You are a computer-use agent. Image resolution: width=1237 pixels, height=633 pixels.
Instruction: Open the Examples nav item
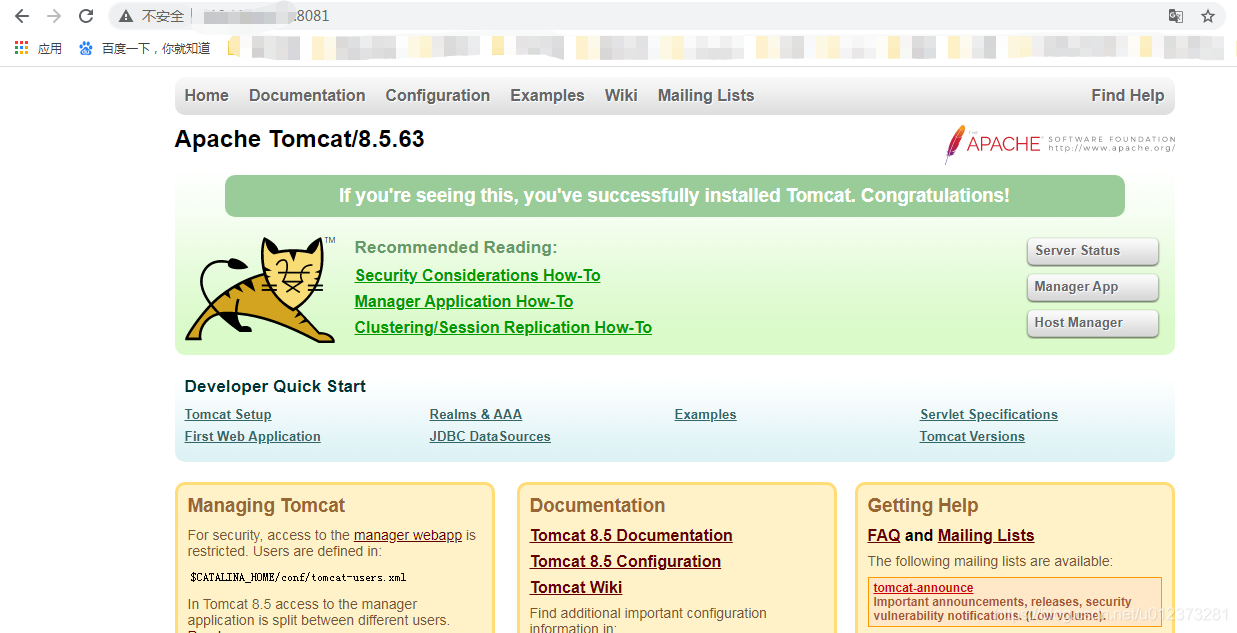coord(547,96)
